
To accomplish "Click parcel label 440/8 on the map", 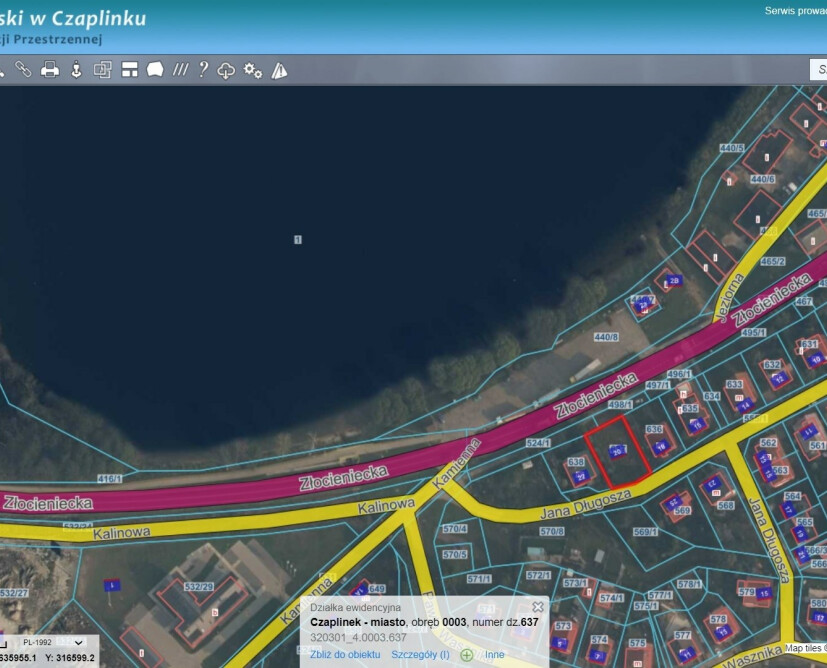I will coord(606,337).
